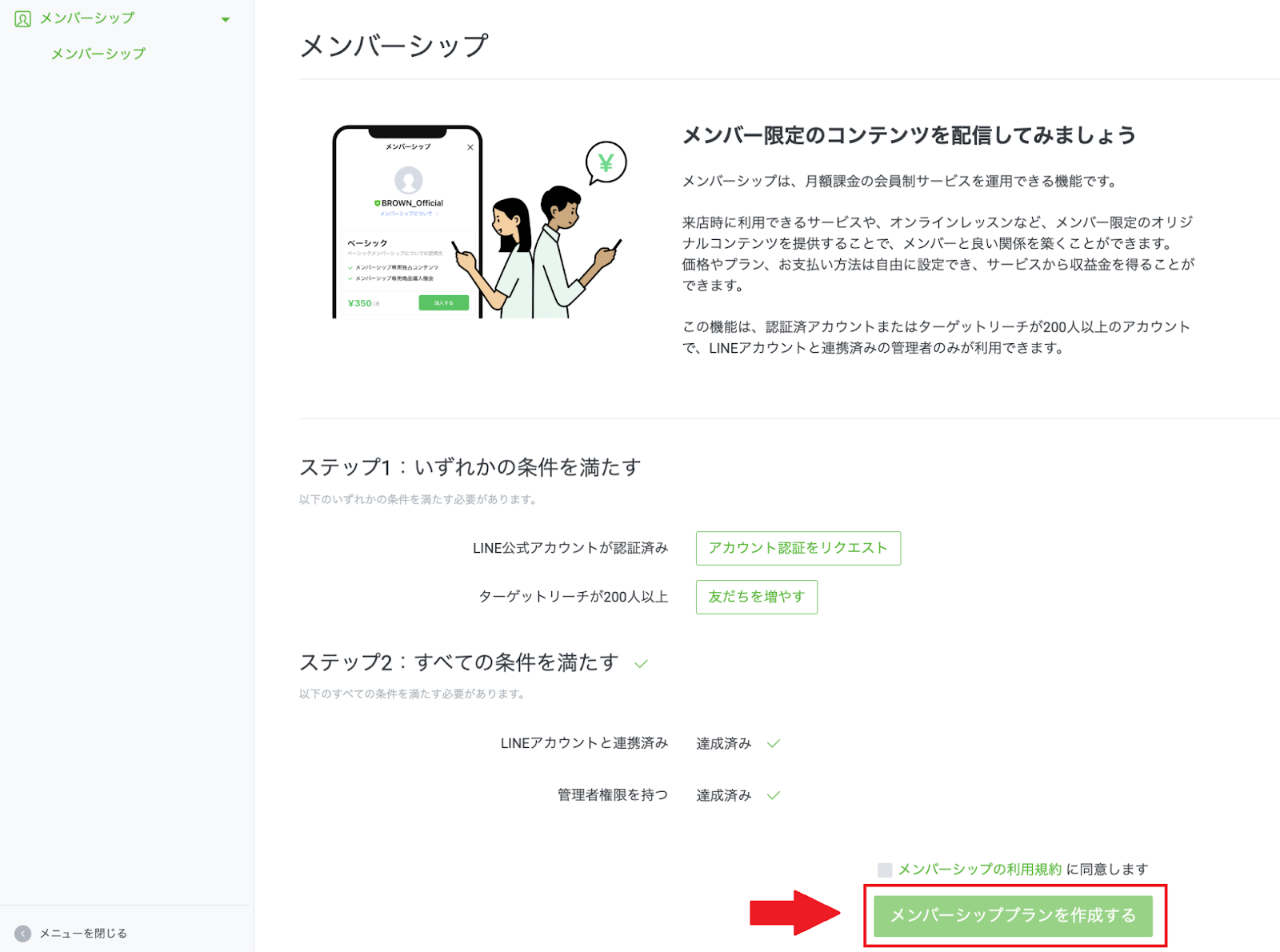Tick the terms of use agreement checkbox
The image size is (1280, 952).
(x=884, y=870)
